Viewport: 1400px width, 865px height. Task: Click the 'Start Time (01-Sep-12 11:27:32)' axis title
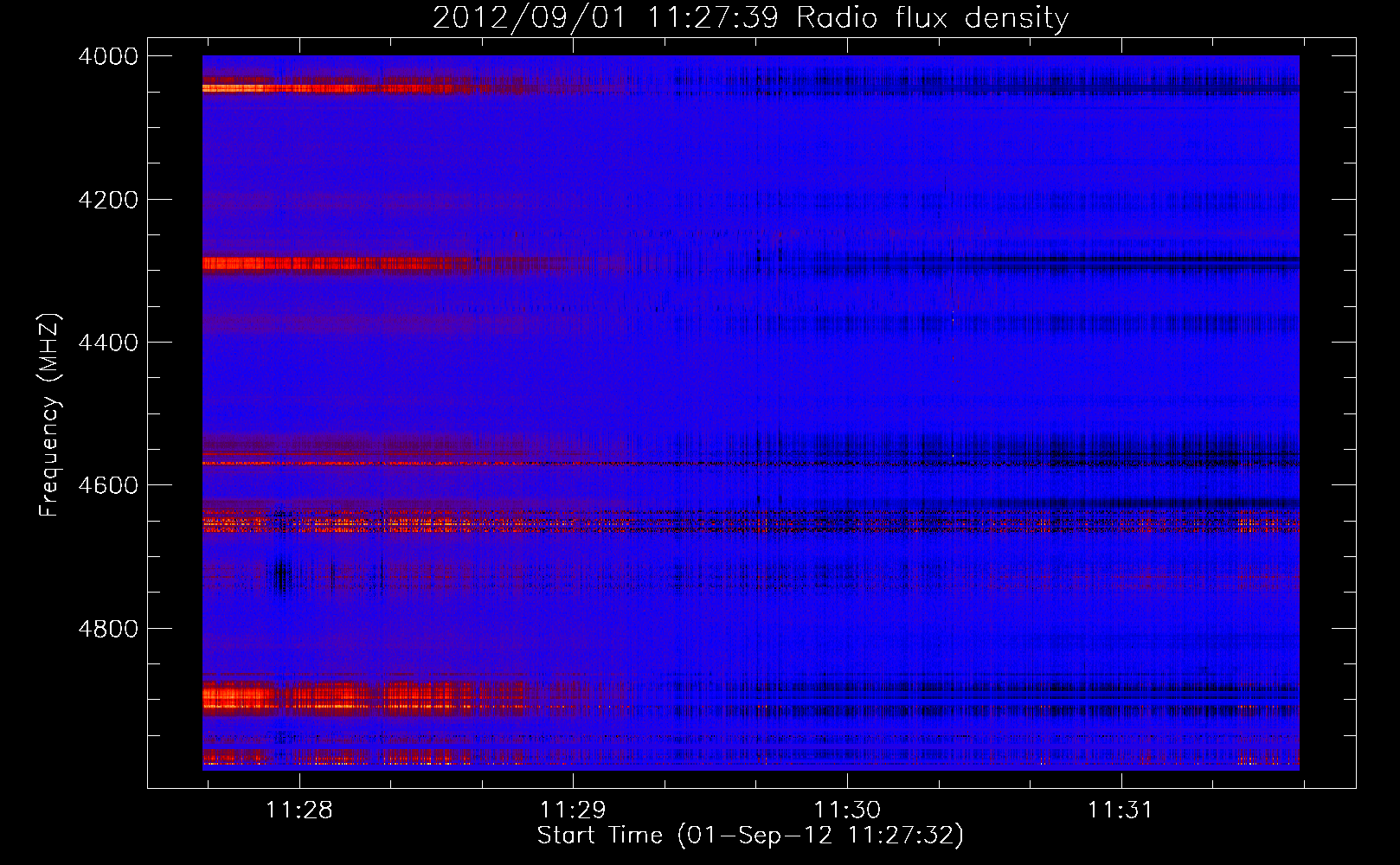pyautogui.click(x=750, y=836)
